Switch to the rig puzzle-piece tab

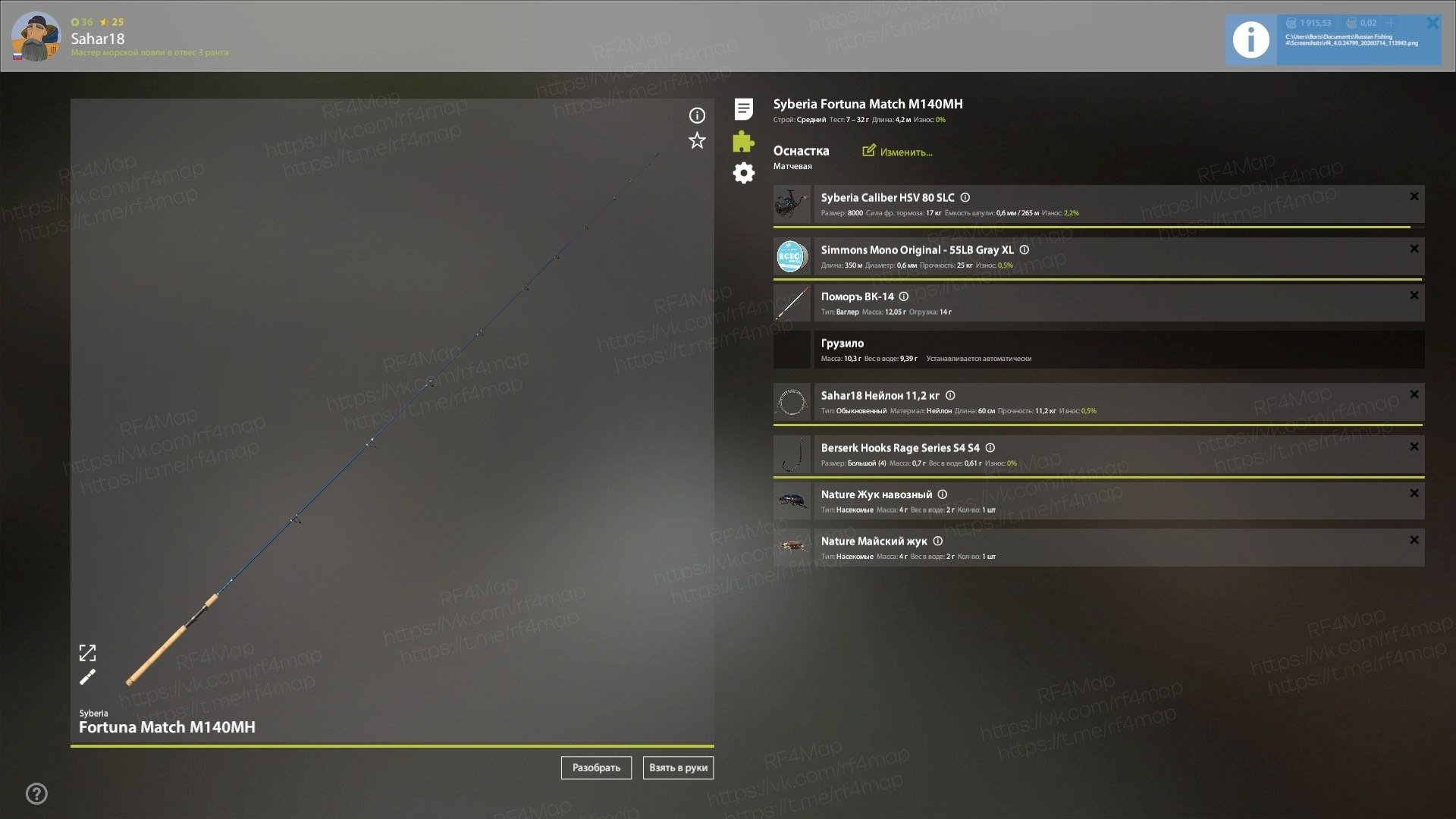click(744, 141)
